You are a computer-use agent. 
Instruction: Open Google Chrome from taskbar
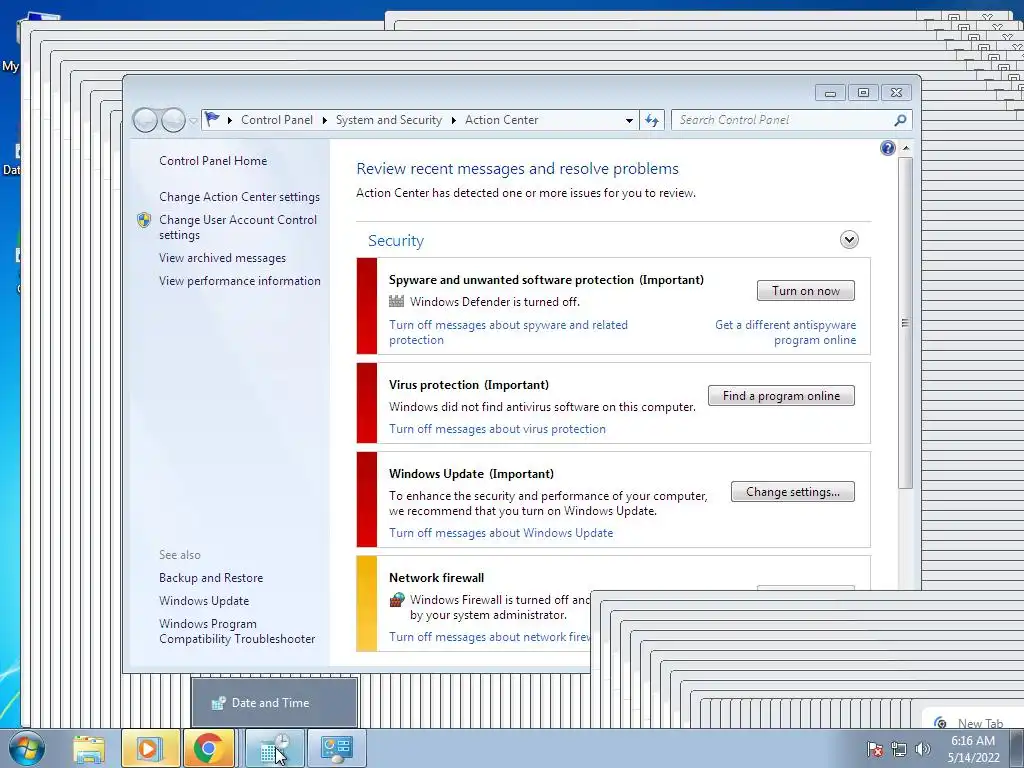tap(209, 748)
